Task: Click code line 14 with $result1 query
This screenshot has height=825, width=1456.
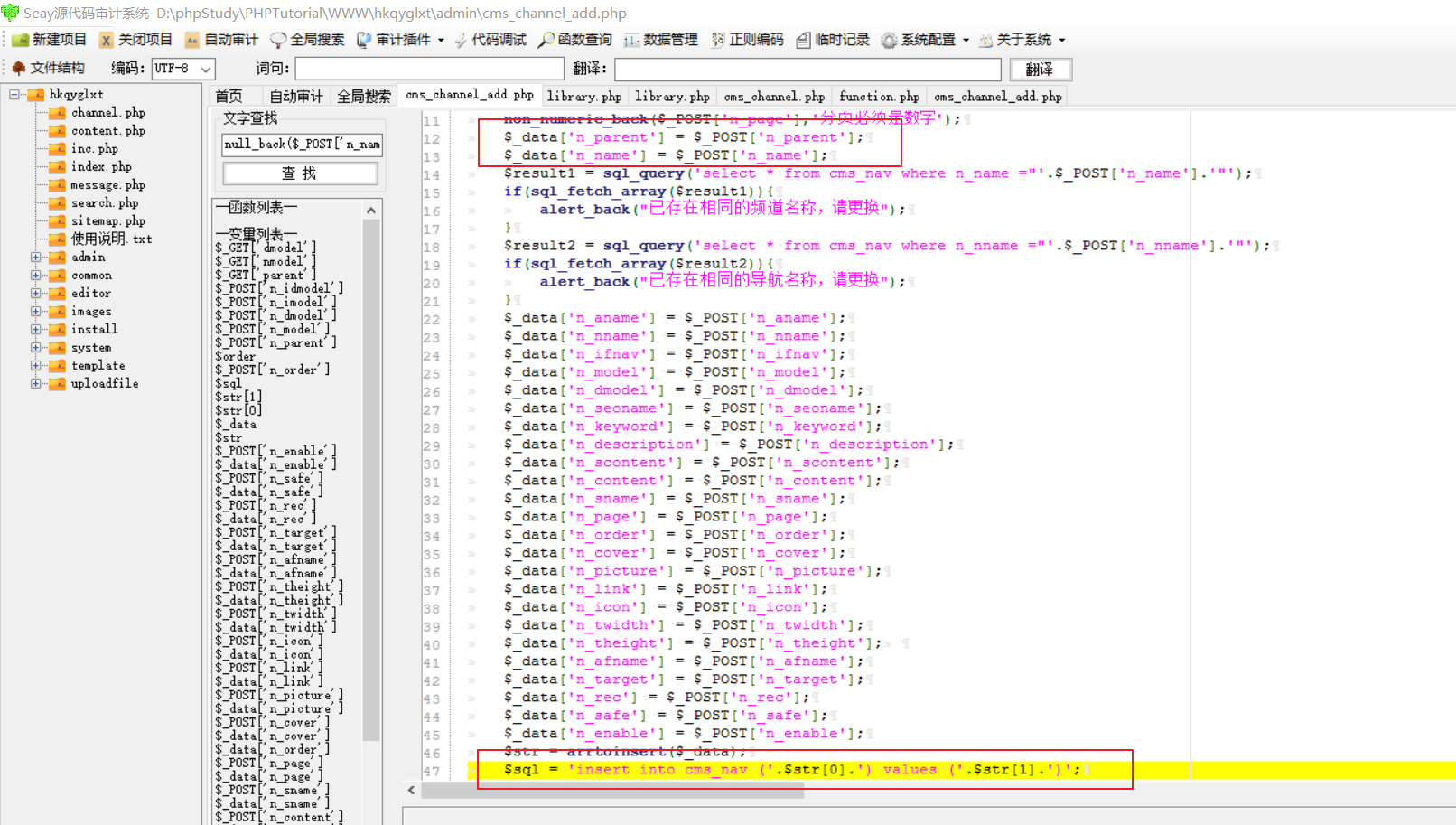Action: pos(878,173)
